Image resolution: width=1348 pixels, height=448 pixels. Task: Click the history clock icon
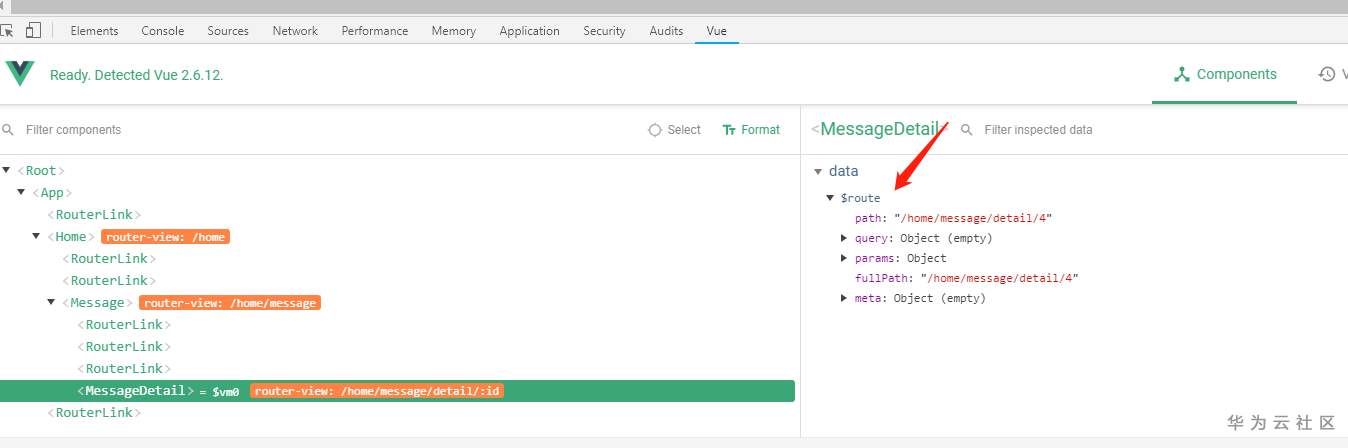tap(1327, 74)
